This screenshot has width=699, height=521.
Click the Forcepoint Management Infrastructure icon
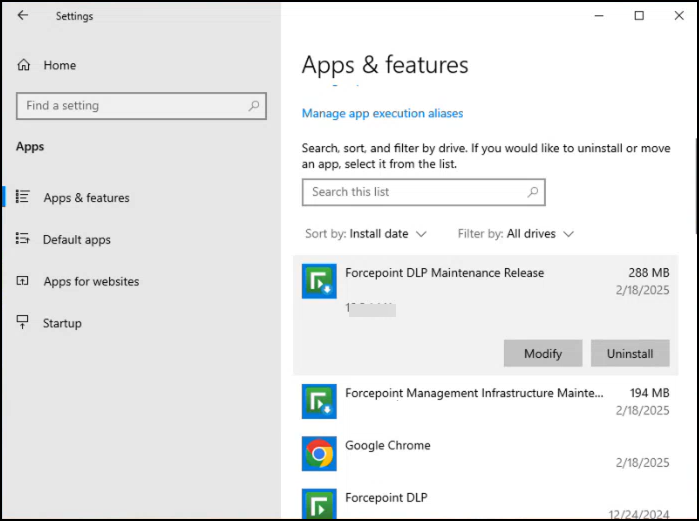click(x=319, y=401)
